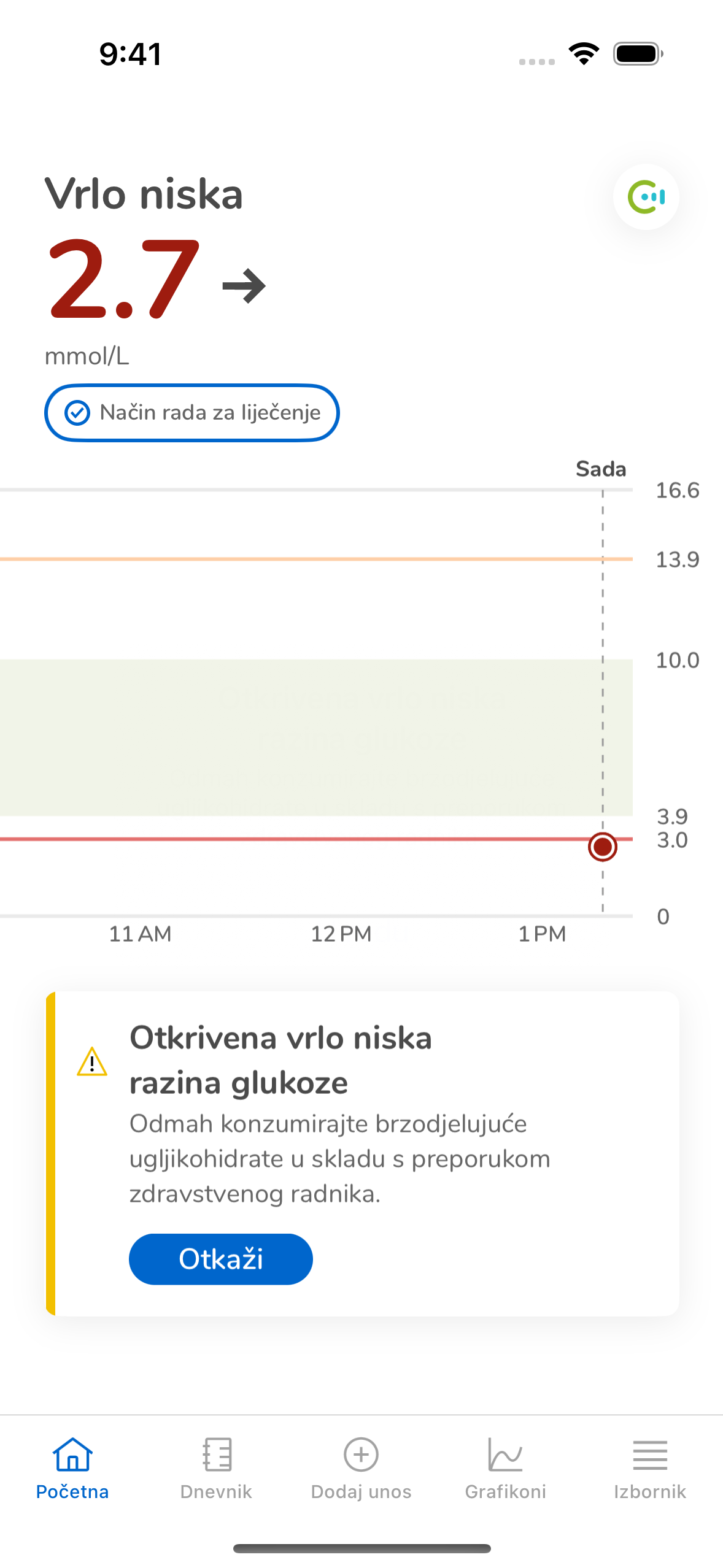Tap the alert title Otkrivena vrlo niska razina glukoze
This screenshot has width=723, height=1568.
click(x=280, y=1060)
